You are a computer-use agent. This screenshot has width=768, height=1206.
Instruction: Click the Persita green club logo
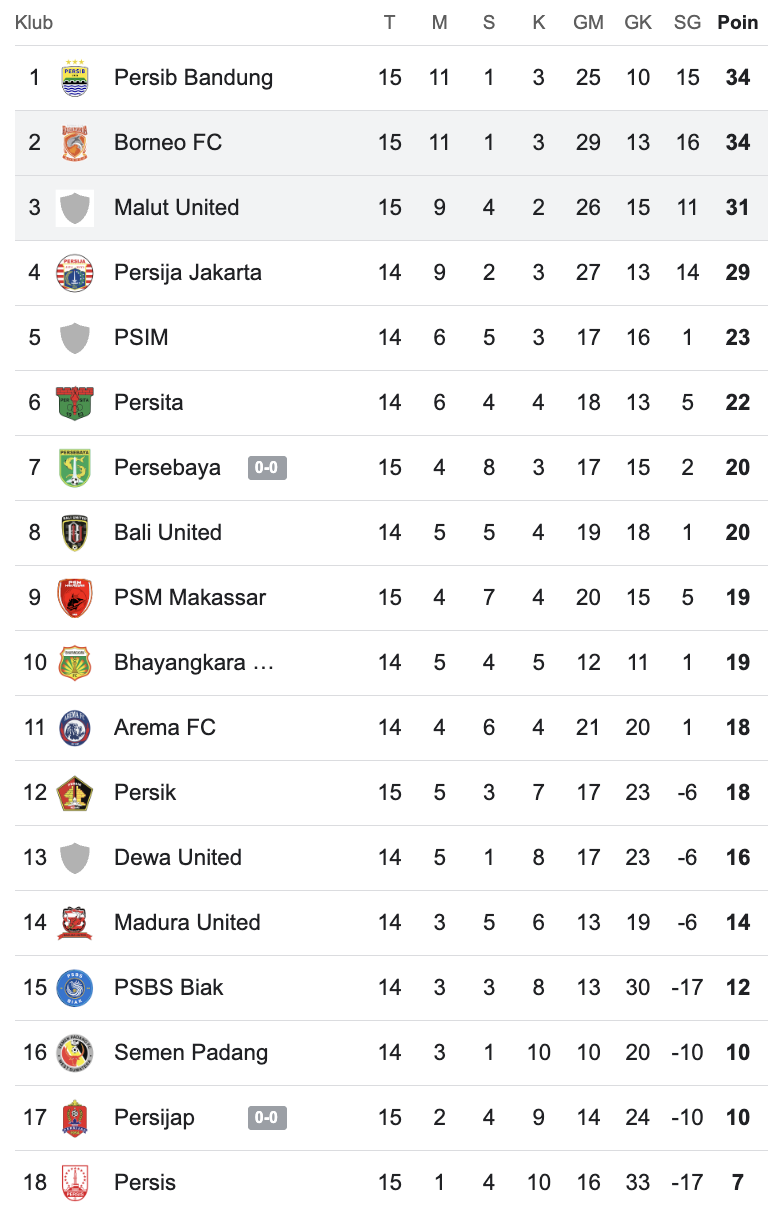point(75,403)
